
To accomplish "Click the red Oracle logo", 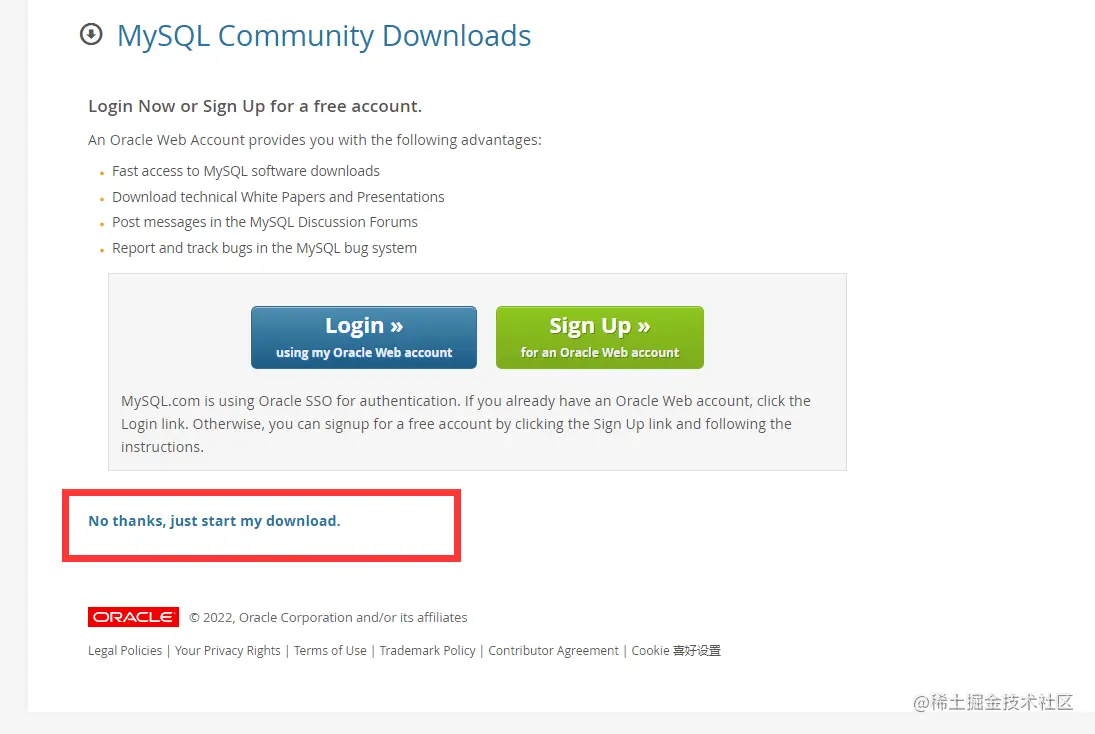I will tap(133, 617).
